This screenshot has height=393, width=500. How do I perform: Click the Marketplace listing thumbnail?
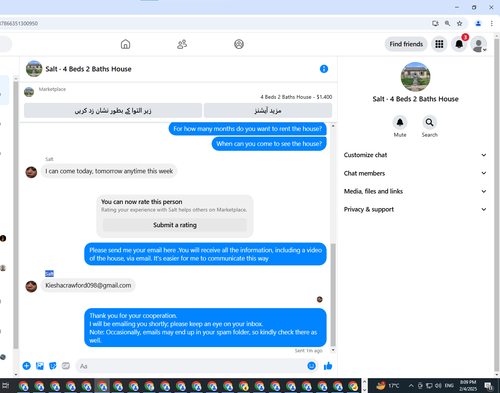coord(29,92)
